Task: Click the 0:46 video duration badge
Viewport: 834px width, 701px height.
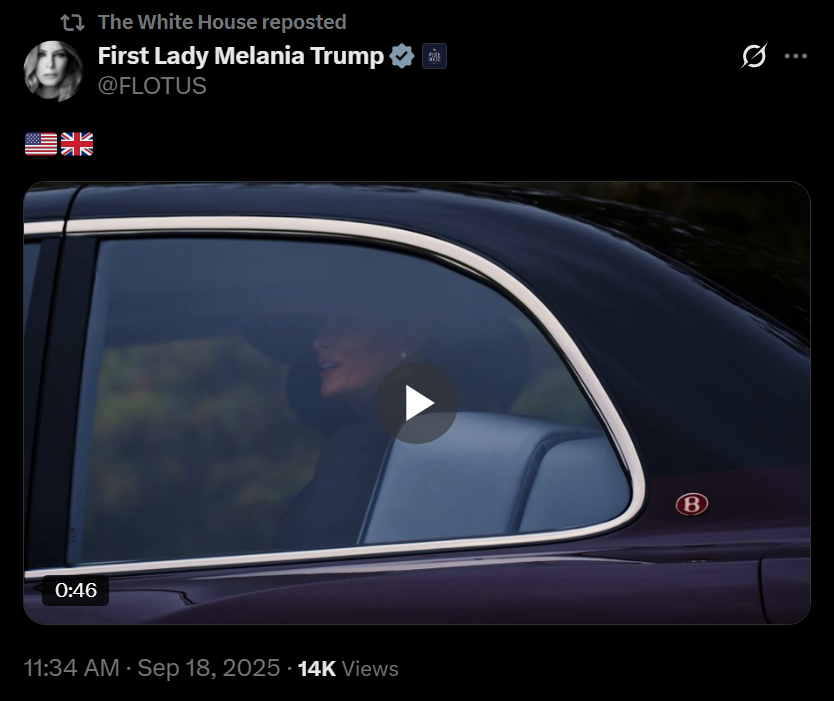Action: pyautogui.click(x=76, y=590)
